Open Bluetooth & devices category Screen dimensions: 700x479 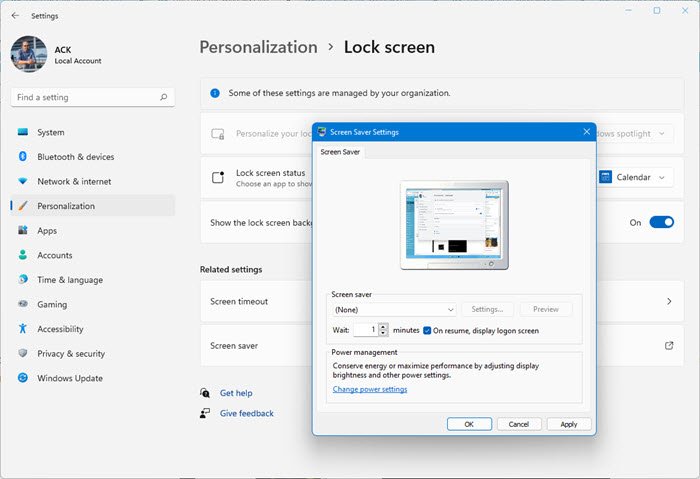tap(92, 157)
